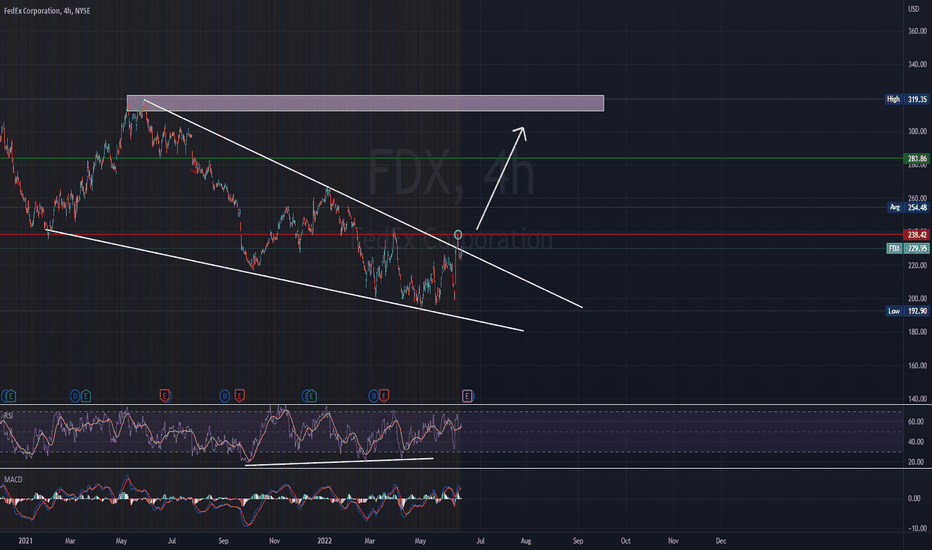Click the green 283.86 price level label
The height and width of the screenshot is (550, 932).
pos(917,159)
